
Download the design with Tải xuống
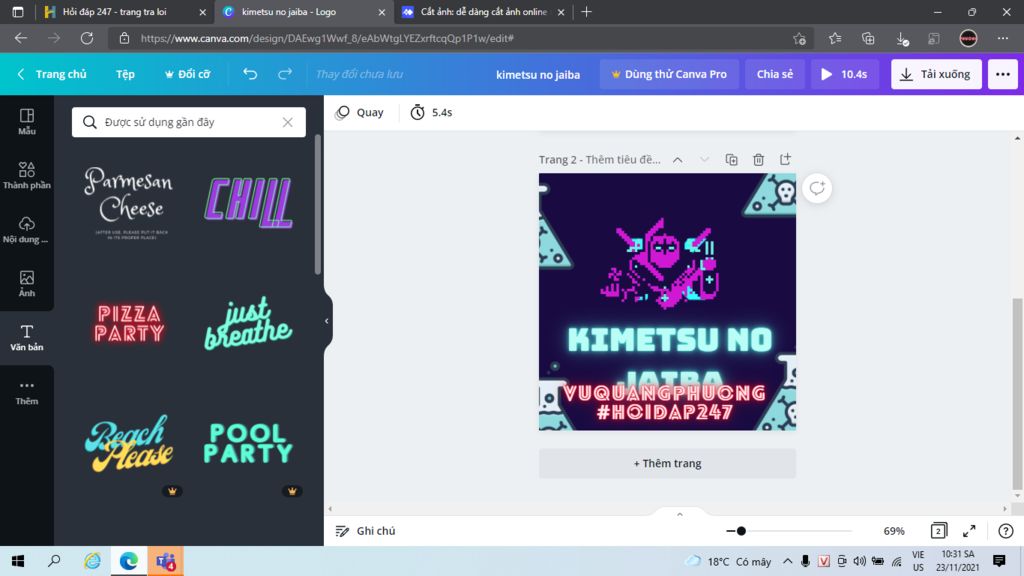click(x=936, y=74)
